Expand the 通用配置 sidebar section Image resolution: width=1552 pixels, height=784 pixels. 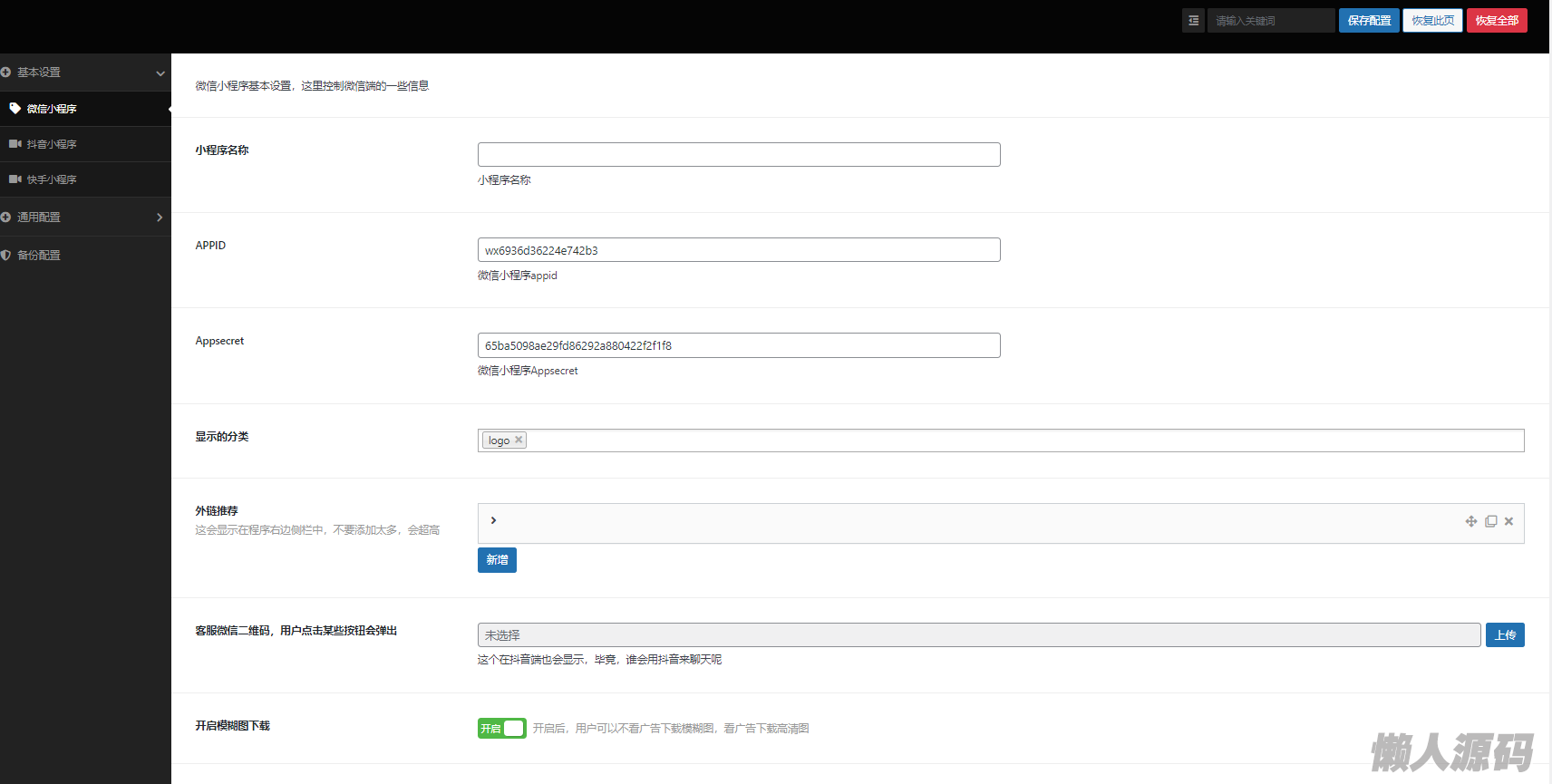[85, 218]
